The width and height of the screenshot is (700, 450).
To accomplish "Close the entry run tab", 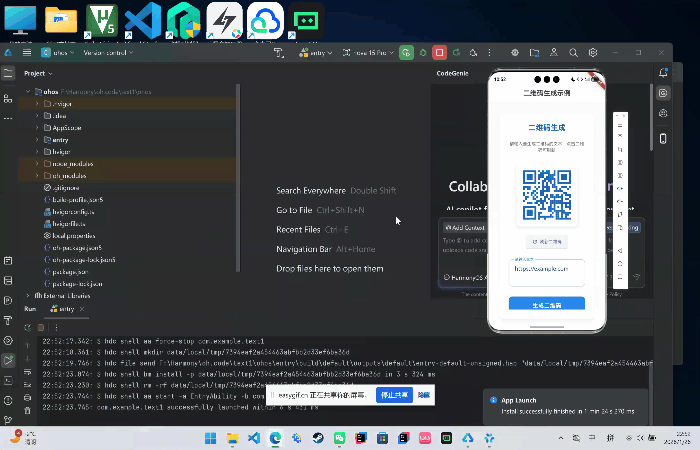I will 82,309.
